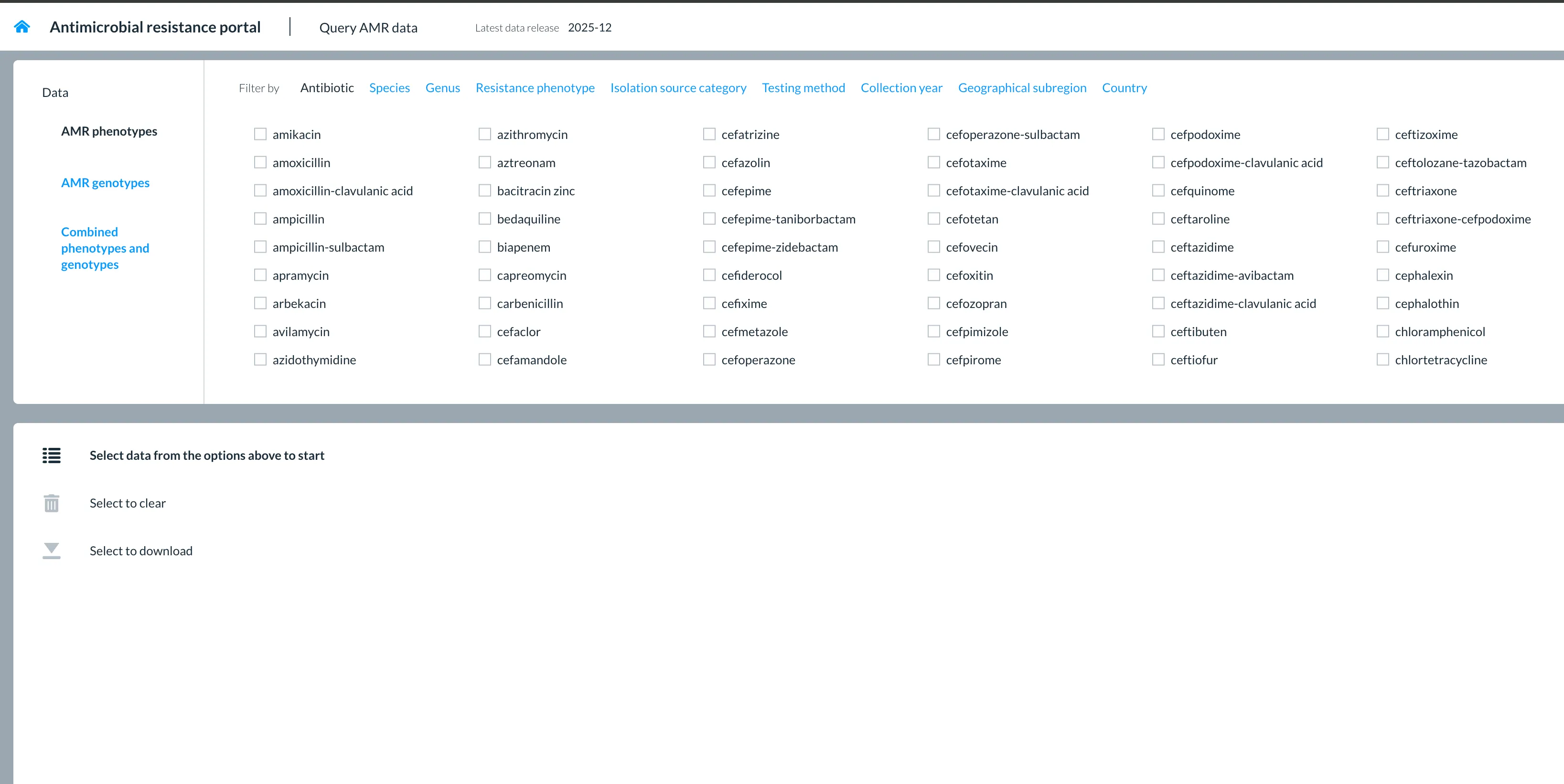Check the cefuroxime checkbox
1564x784 pixels.
tap(1383, 247)
